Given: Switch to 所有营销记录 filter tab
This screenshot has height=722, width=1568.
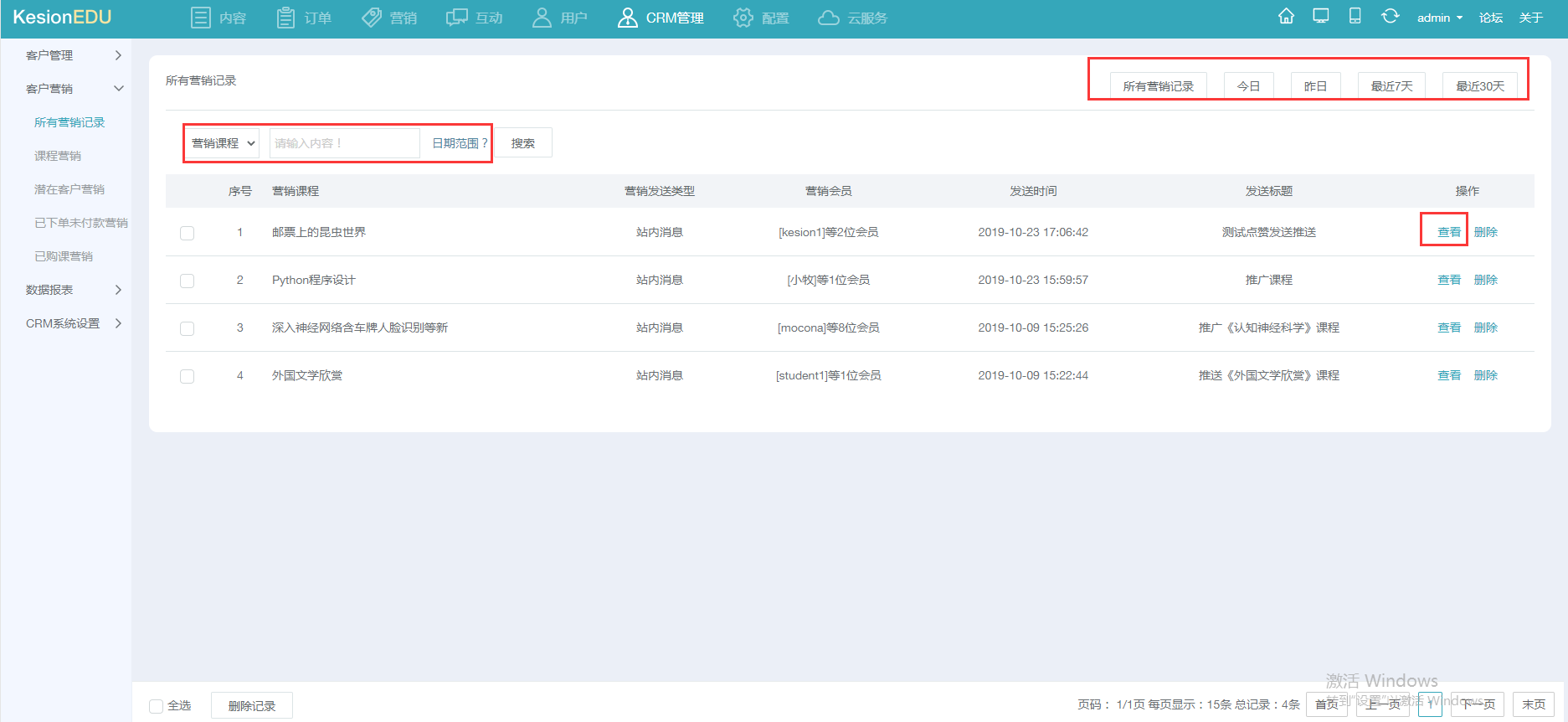Looking at the screenshot, I should point(1159,86).
